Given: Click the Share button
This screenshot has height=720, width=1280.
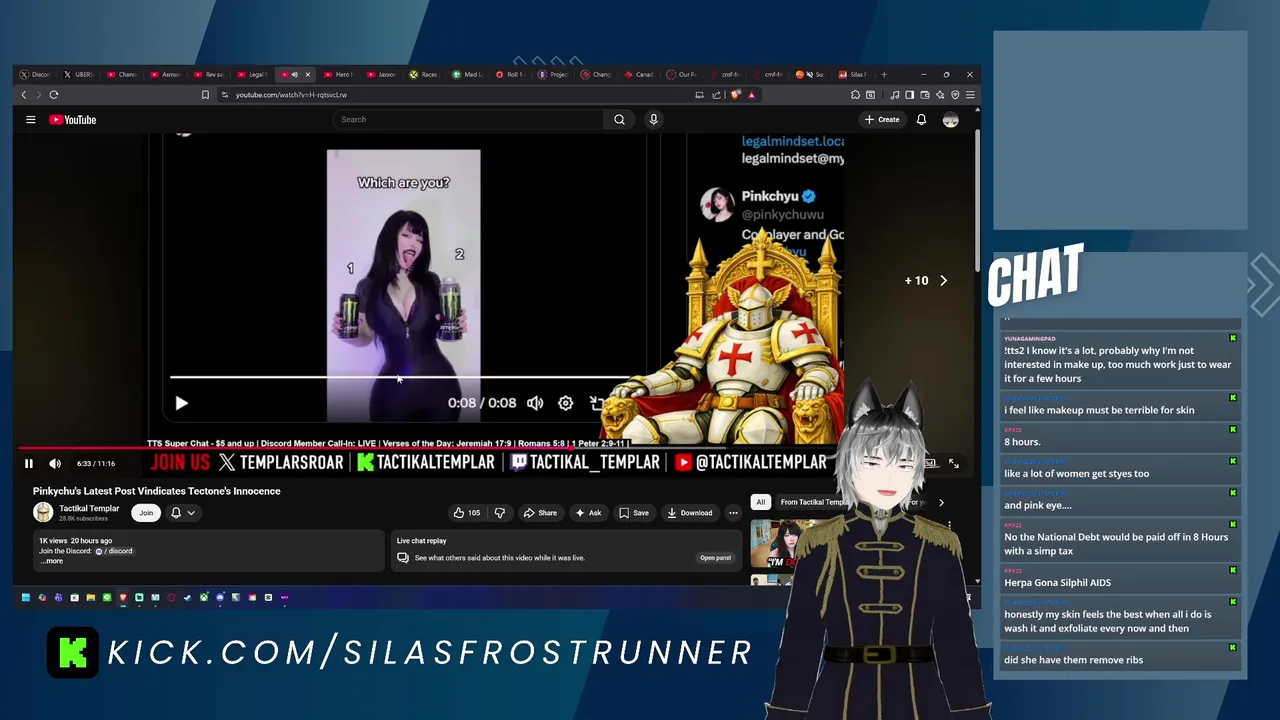Looking at the screenshot, I should click(540, 513).
